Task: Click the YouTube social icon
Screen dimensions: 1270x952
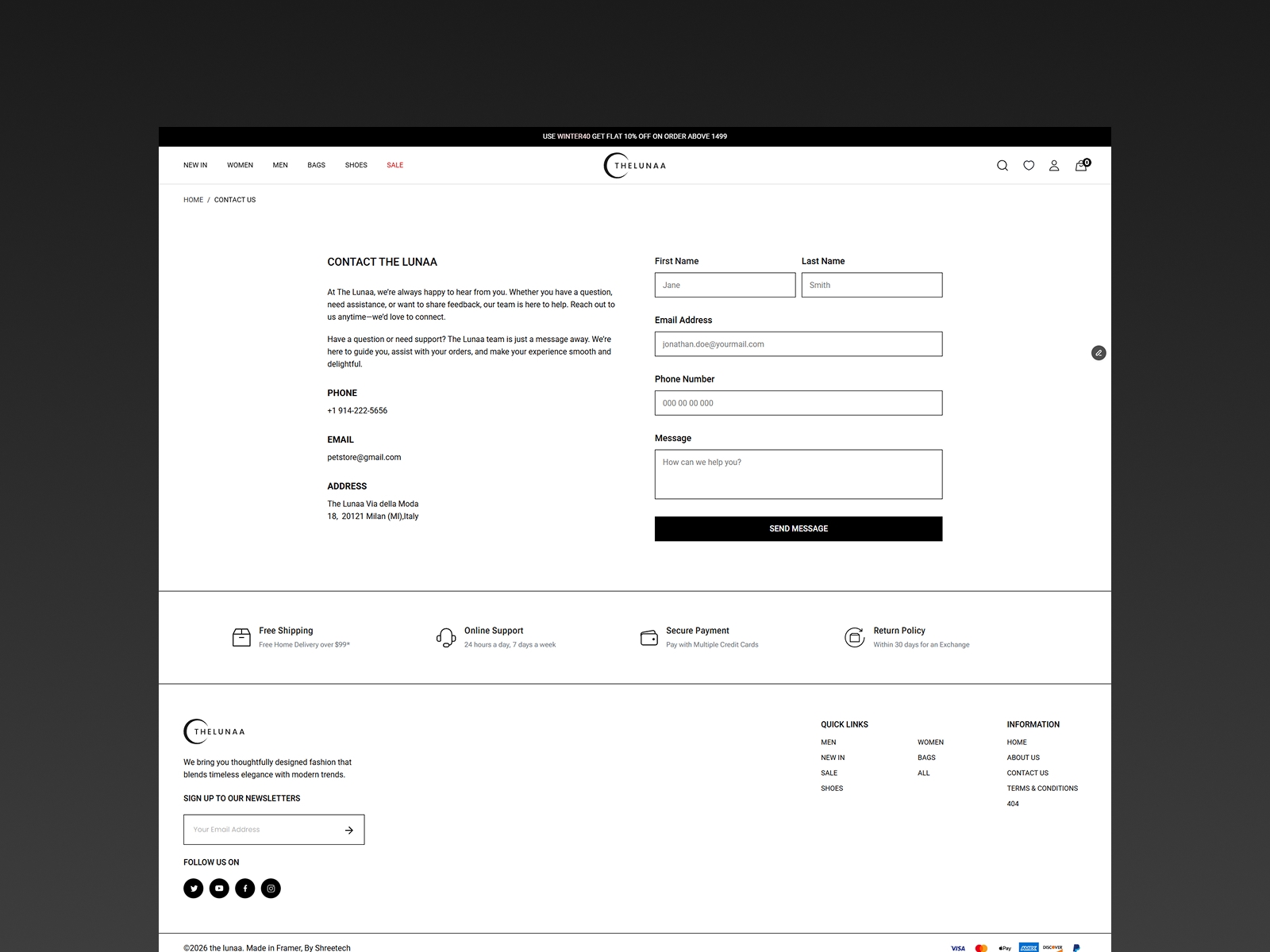Action: pyautogui.click(x=219, y=889)
